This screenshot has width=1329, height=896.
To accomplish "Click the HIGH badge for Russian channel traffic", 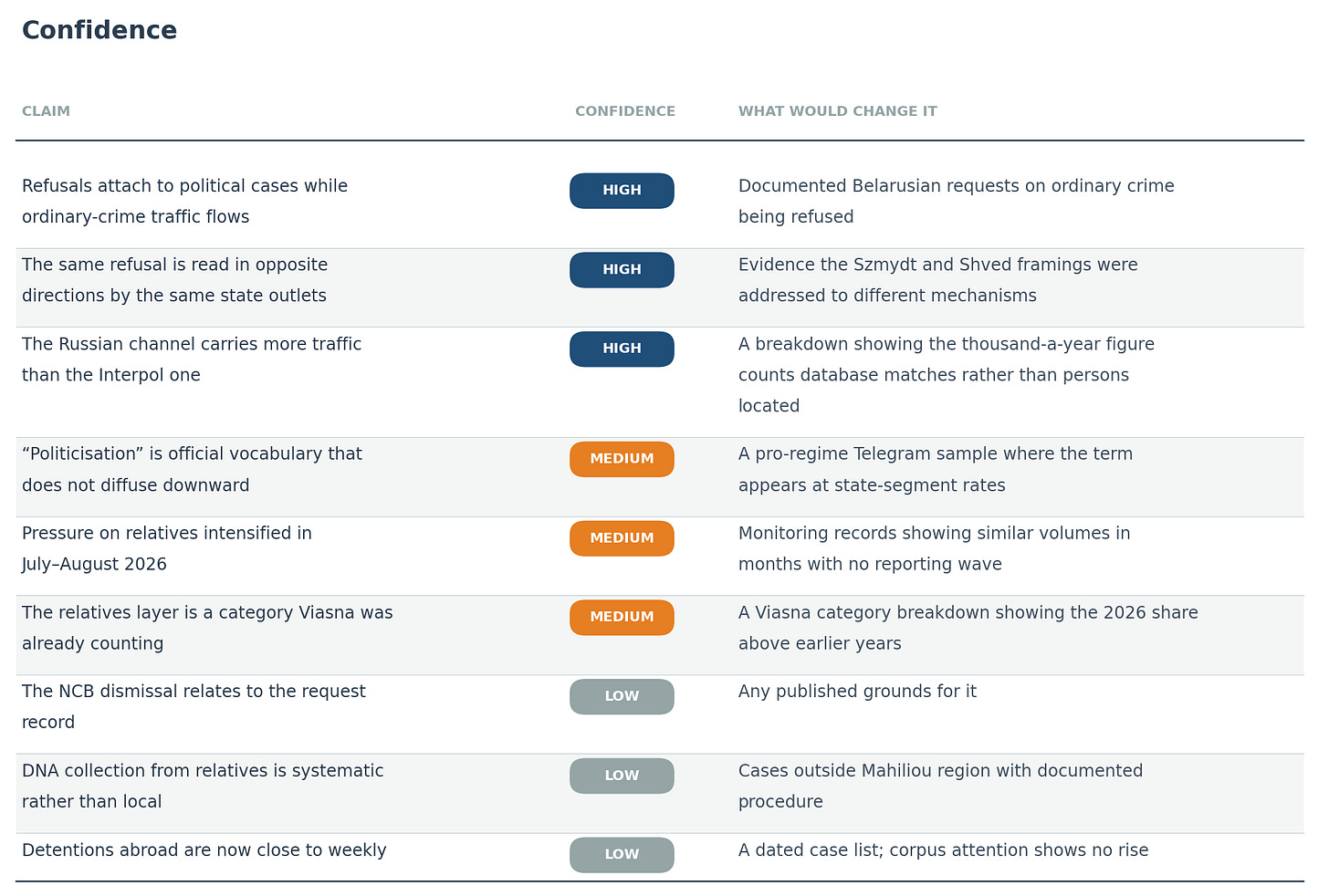I will [x=622, y=349].
